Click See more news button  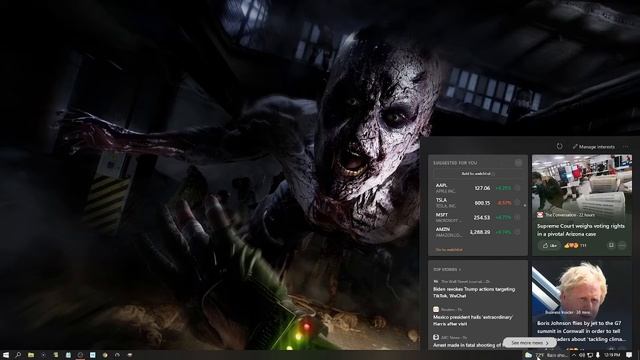529,342
